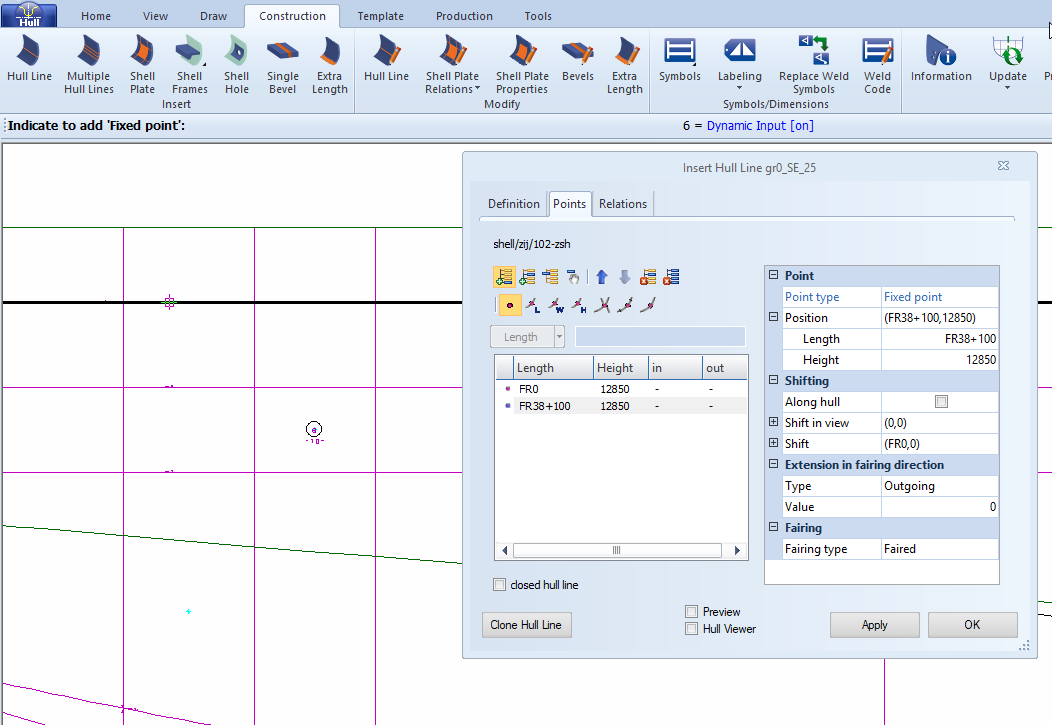Screen dimensions: 1052x725
Task: Open the Weld Code tool
Action: (877, 64)
